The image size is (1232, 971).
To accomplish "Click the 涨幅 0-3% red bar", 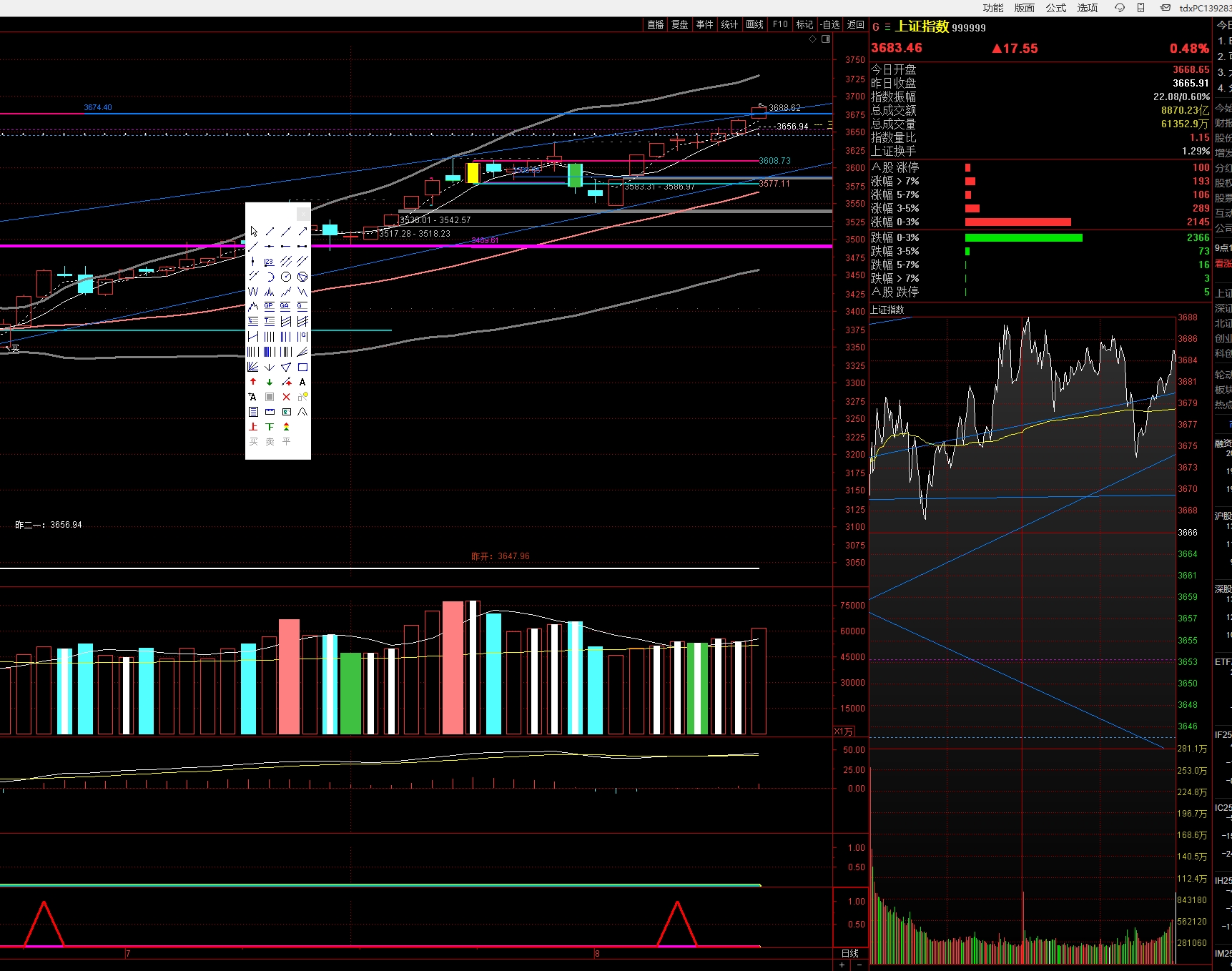I will [1018, 222].
